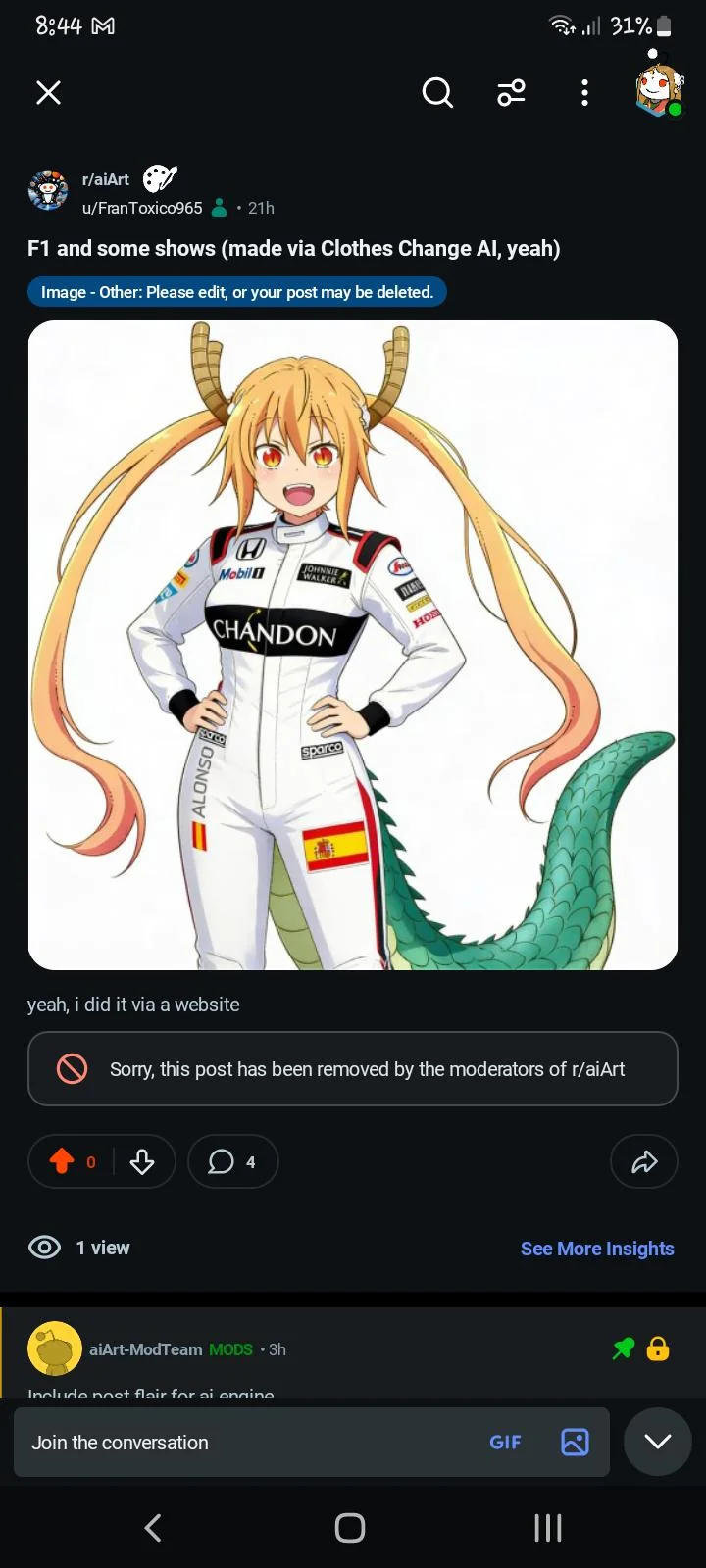Open comments bubble showing 4

[233, 1161]
